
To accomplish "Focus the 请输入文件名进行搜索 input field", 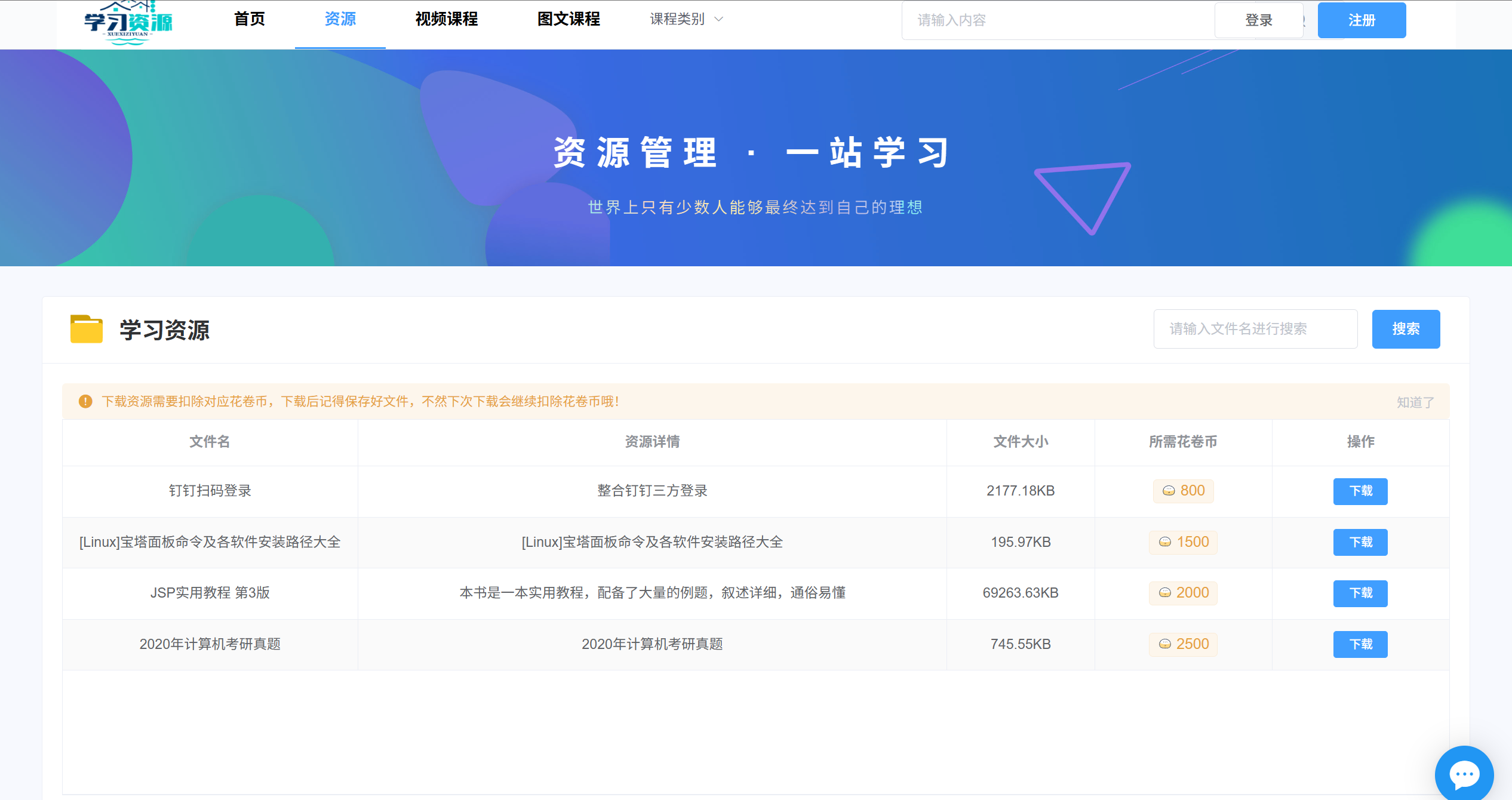I will pos(1255,329).
